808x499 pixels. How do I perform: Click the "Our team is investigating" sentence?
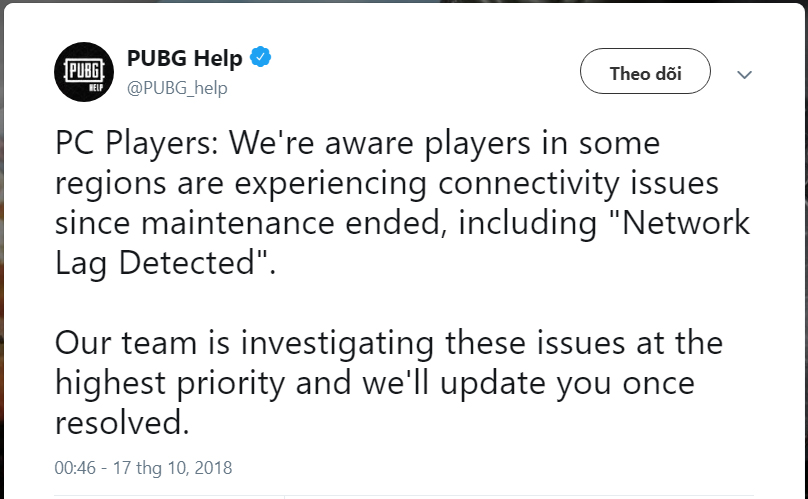pyautogui.click(x=244, y=344)
